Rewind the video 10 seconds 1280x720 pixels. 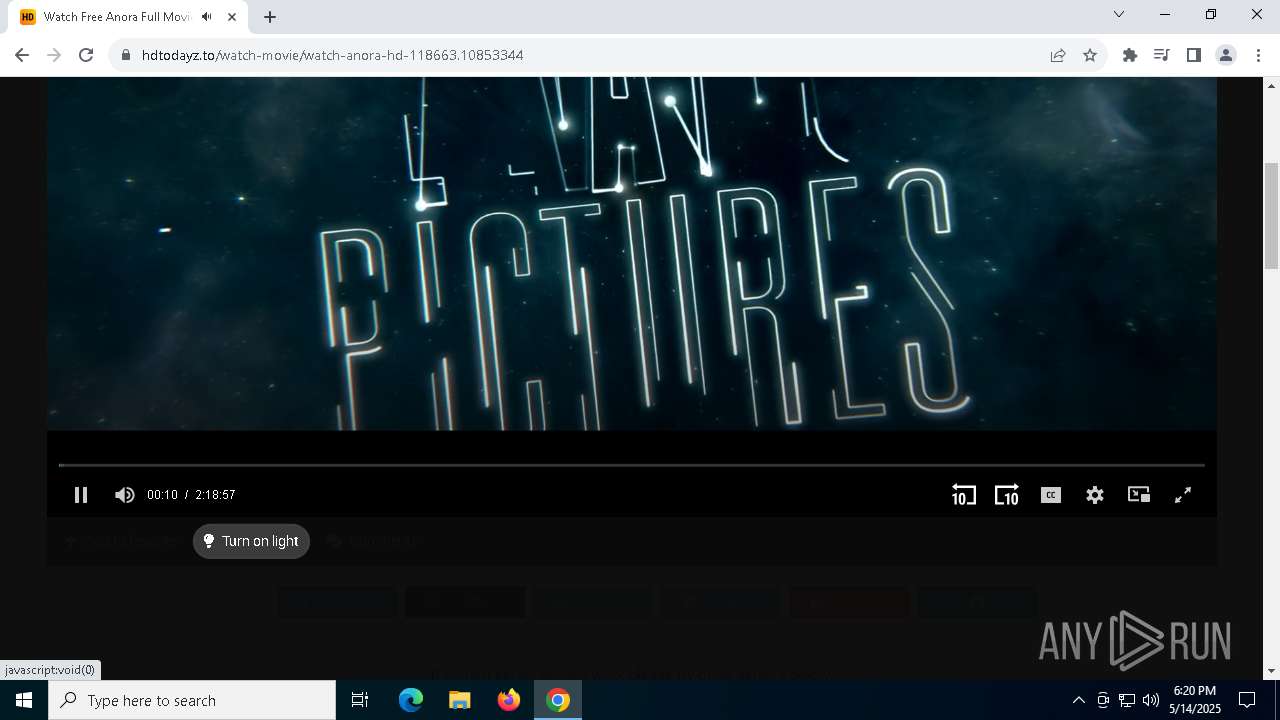(963, 495)
